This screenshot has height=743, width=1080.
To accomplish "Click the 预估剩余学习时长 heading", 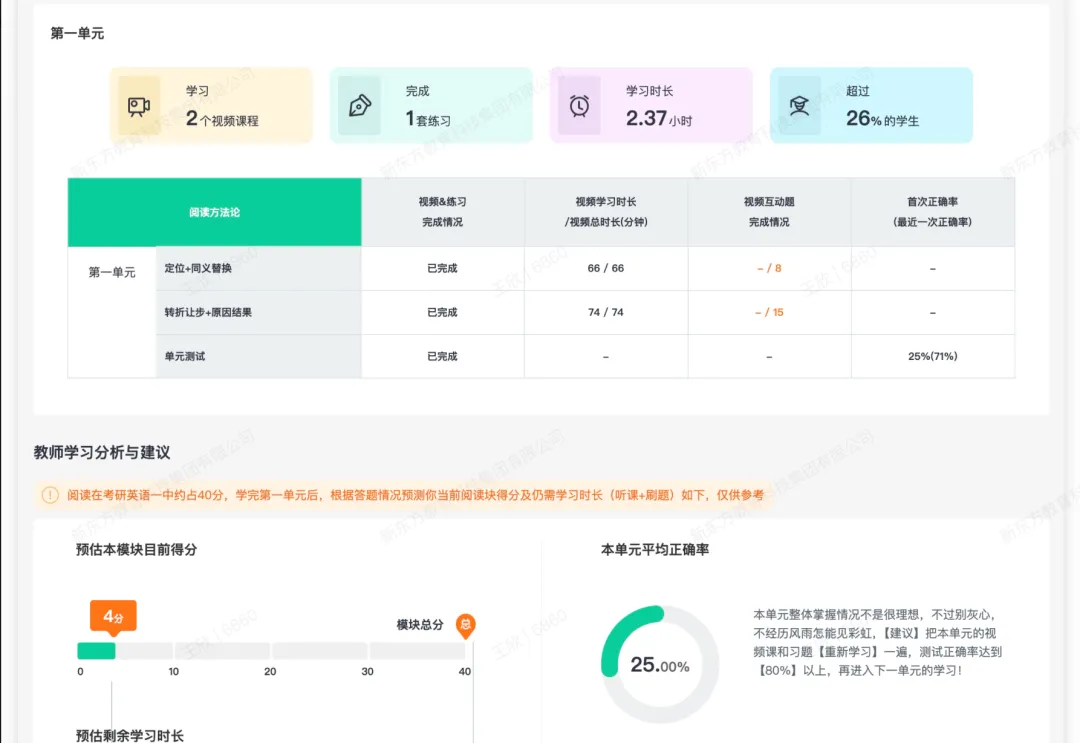I will tap(129, 735).
